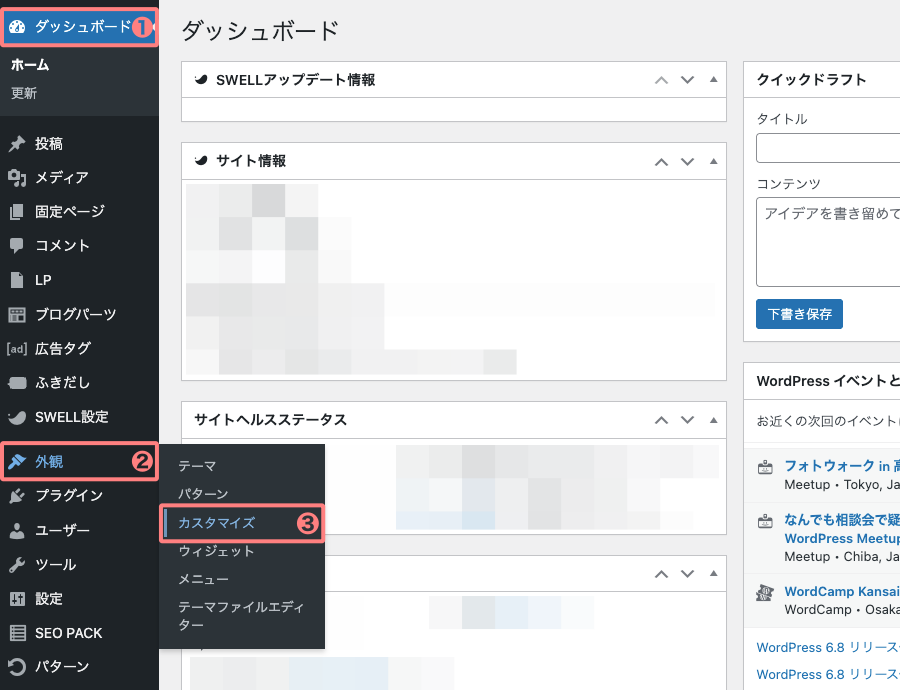Click the paintbrush icon beside 外観
This screenshot has width=900, height=690.
coord(17,461)
